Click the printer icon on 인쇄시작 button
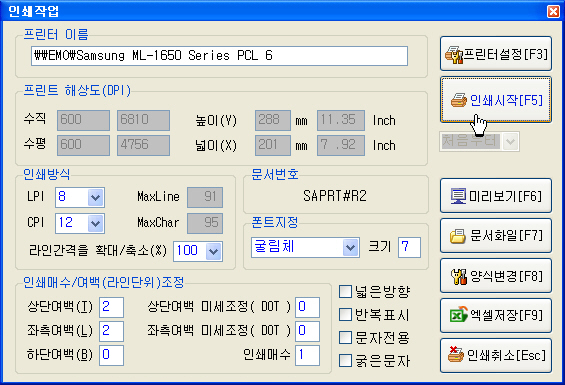The height and width of the screenshot is (385, 565). (459, 100)
